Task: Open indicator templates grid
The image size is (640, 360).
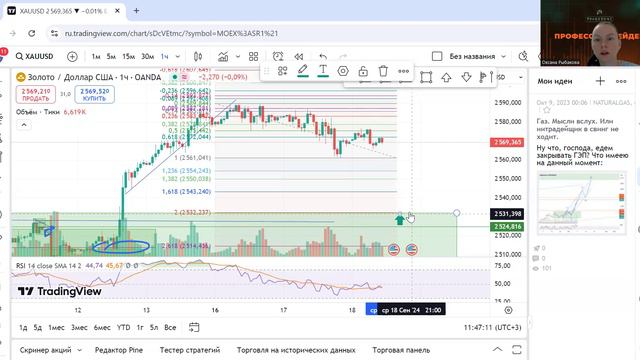Action: tap(253, 56)
